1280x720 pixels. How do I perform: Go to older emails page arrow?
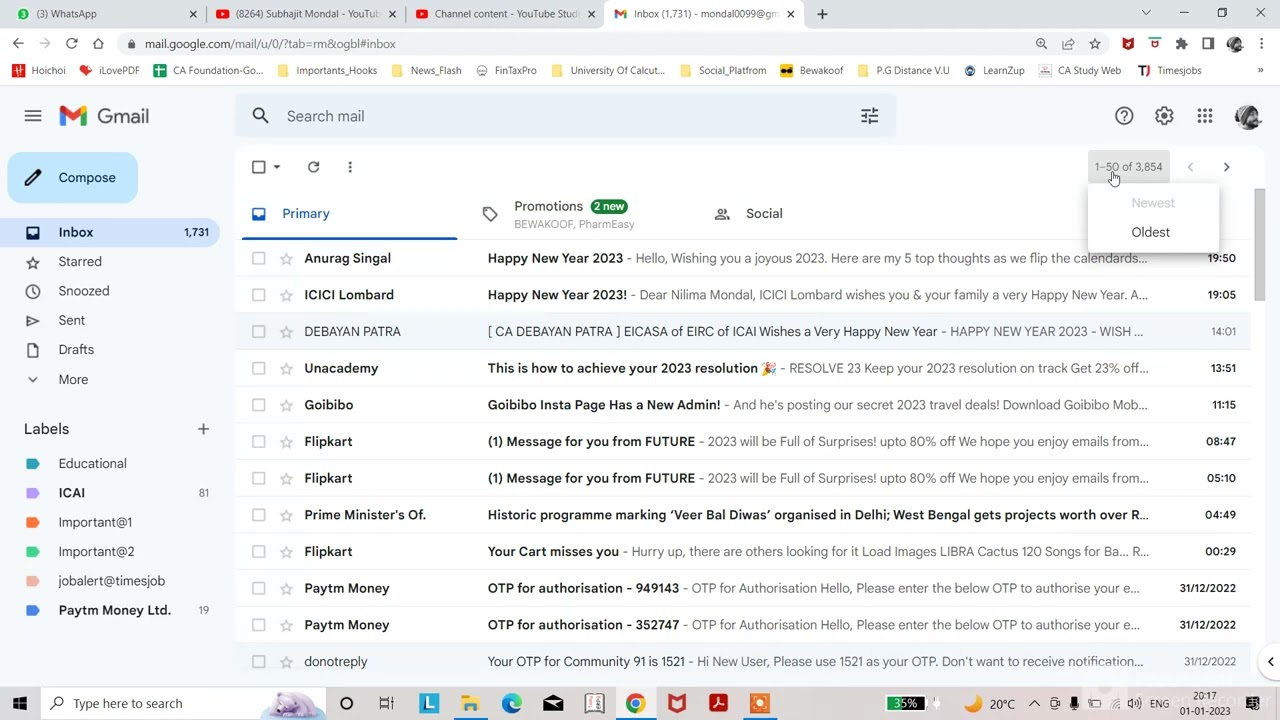pyautogui.click(x=1226, y=167)
